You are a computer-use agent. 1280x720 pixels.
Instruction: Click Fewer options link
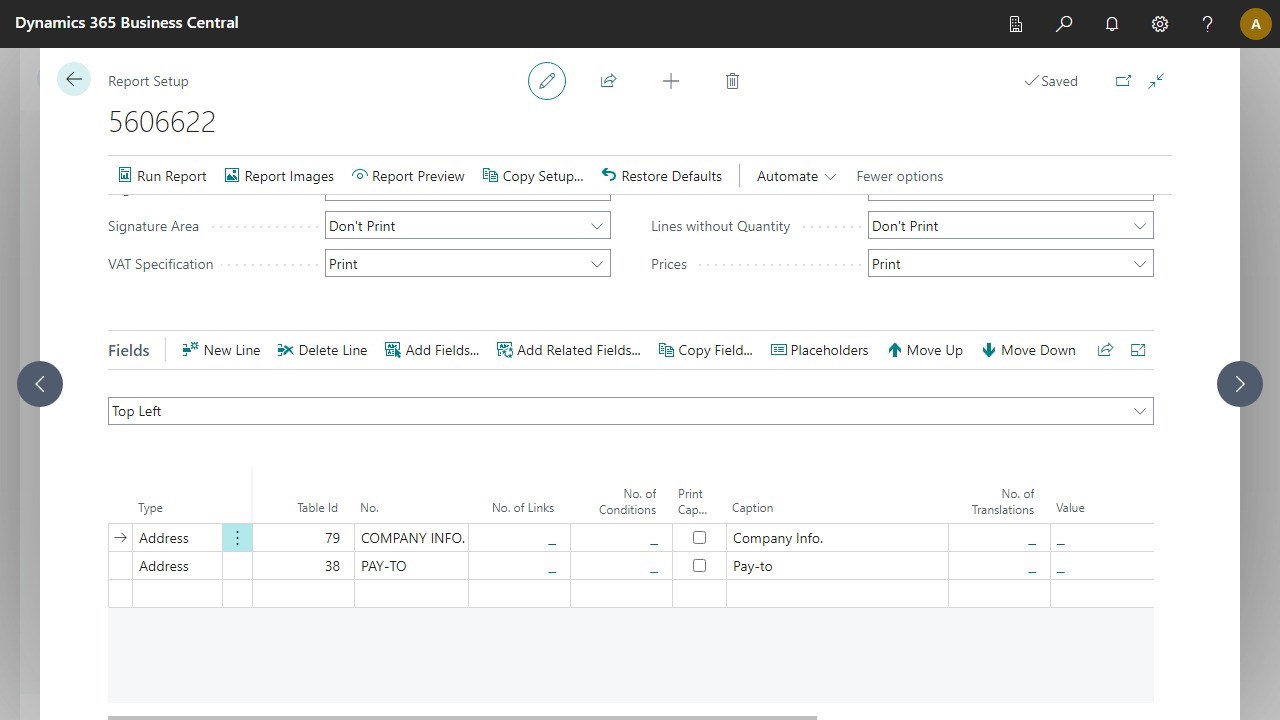[899, 176]
